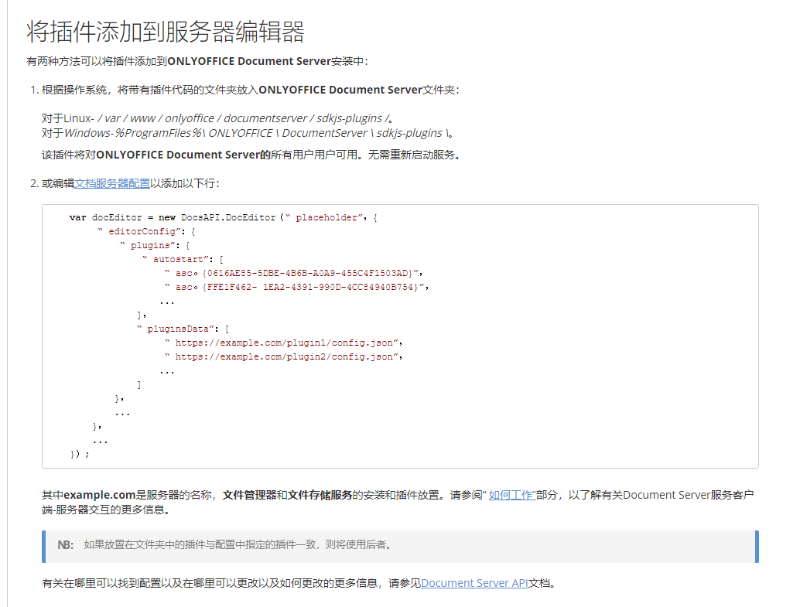Screen dimensions: 800x607
Task: Click the "placeholder" string in the code
Action: click(326, 217)
